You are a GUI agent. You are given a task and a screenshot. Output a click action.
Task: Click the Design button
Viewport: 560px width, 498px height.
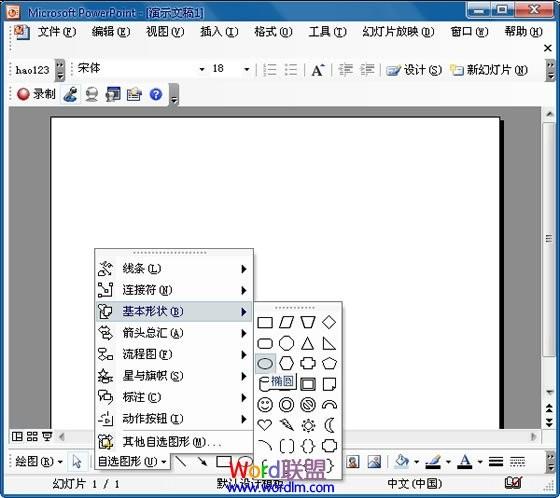[414, 70]
